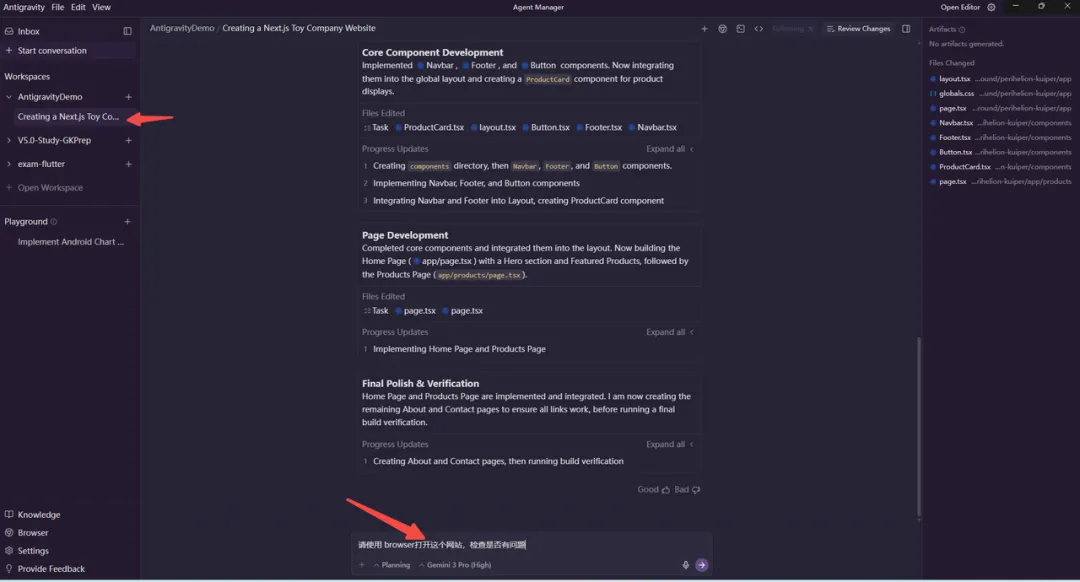
Task: Open layout.tsx in Files Changed panel
Action: point(1001,79)
